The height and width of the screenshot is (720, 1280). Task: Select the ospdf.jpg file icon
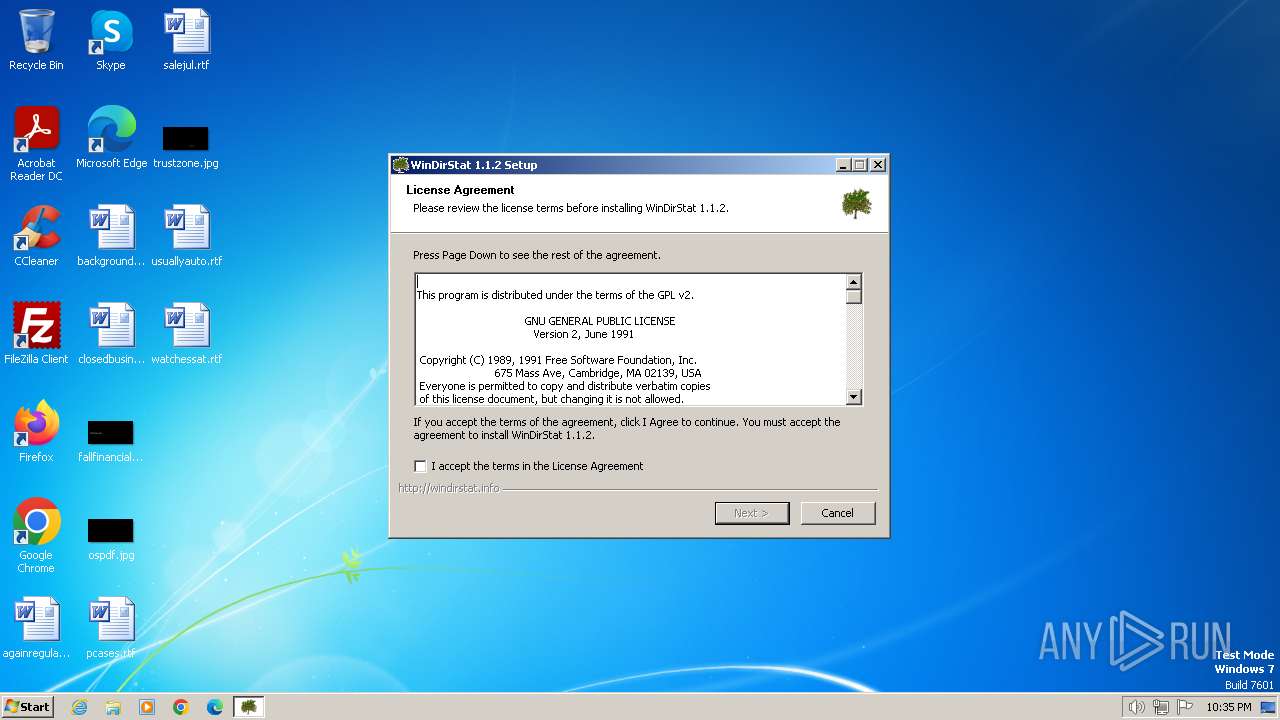[111, 538]
